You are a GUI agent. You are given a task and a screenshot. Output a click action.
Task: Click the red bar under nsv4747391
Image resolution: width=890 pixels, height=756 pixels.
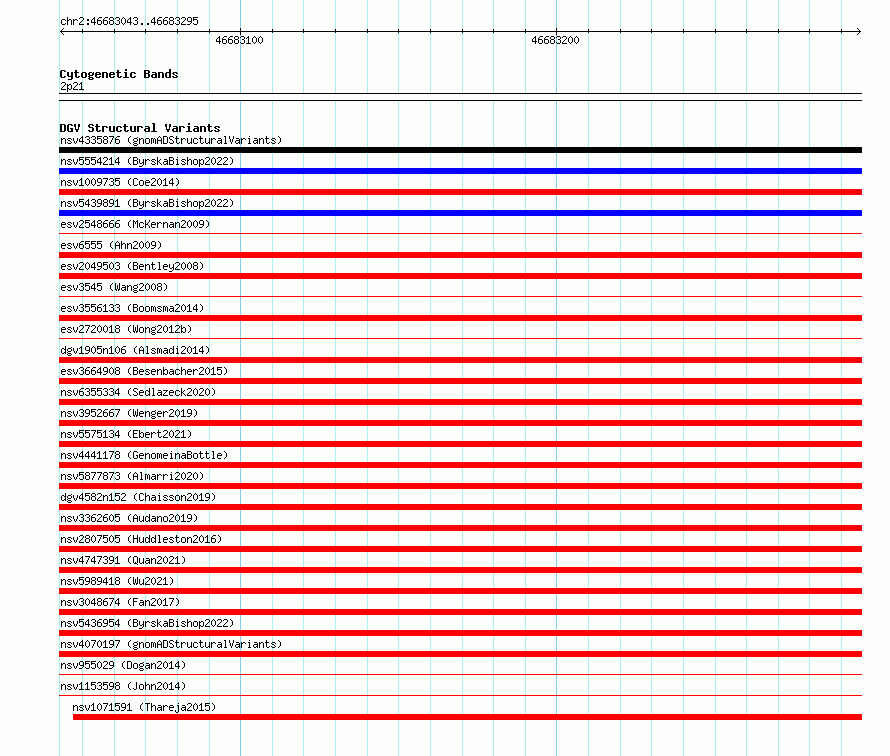(460, 570)
